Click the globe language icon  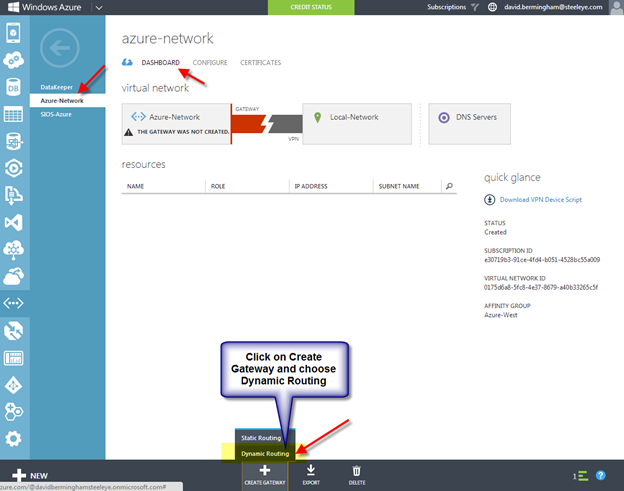[492, 7]
